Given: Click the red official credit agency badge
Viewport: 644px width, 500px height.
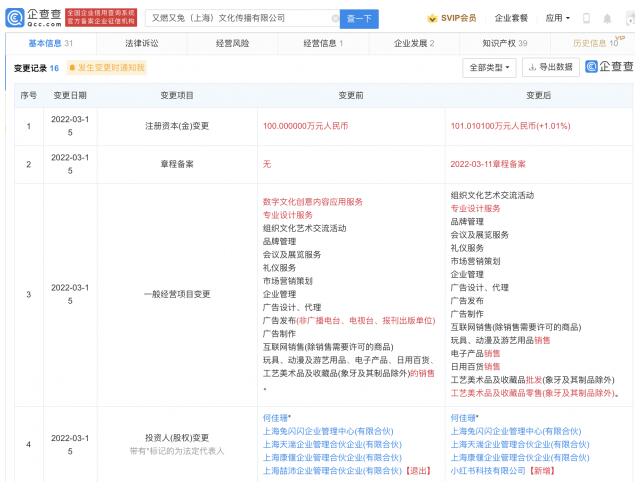Looking at the screenshot, I should 101,18.
